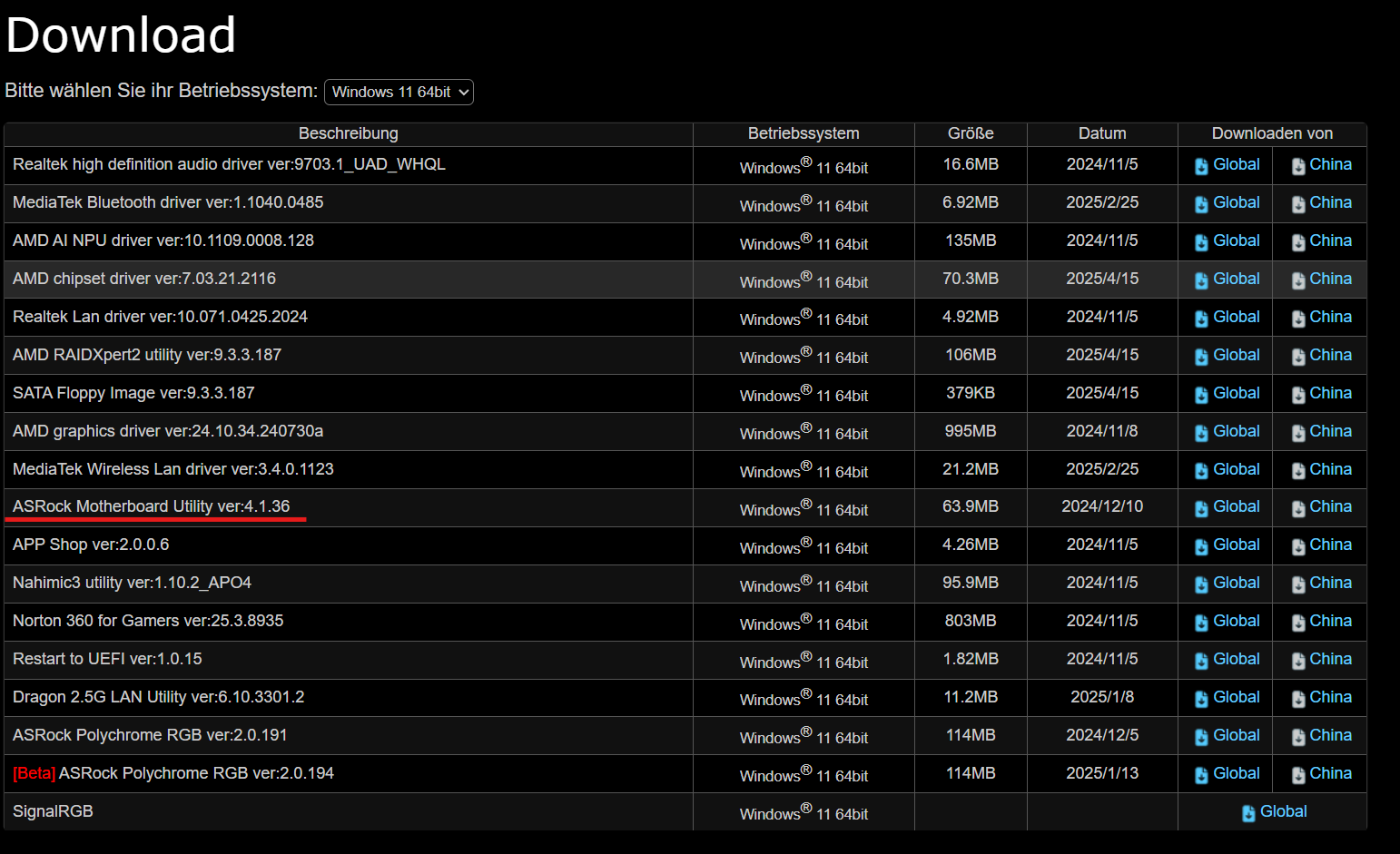
Task: Click the Global icon for ASRock Motherboard Utility
Action: (x=1201, y=508)
